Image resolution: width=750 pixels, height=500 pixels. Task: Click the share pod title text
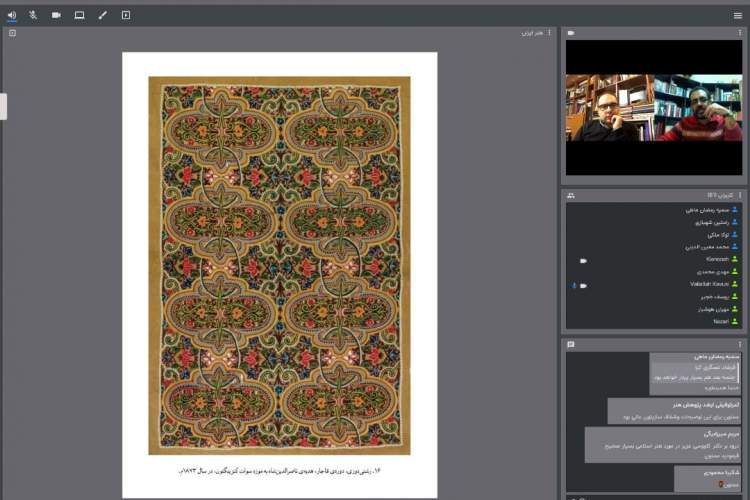(x=532, y=33)
